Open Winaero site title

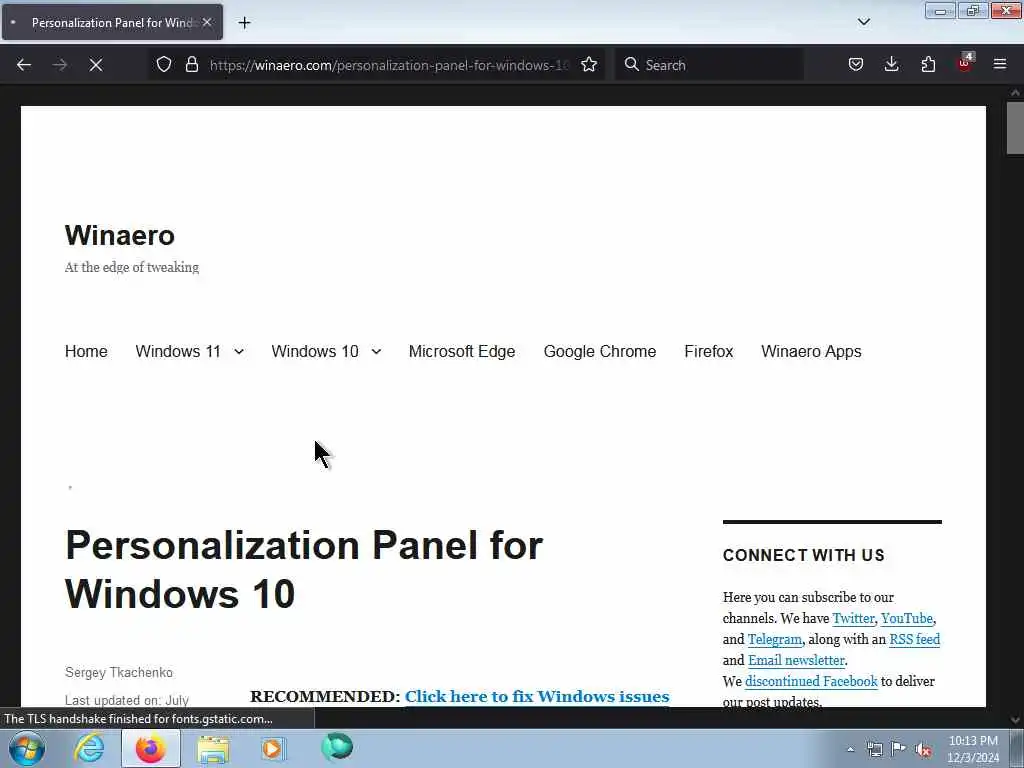pyautogui.click(x=120, y=235)
